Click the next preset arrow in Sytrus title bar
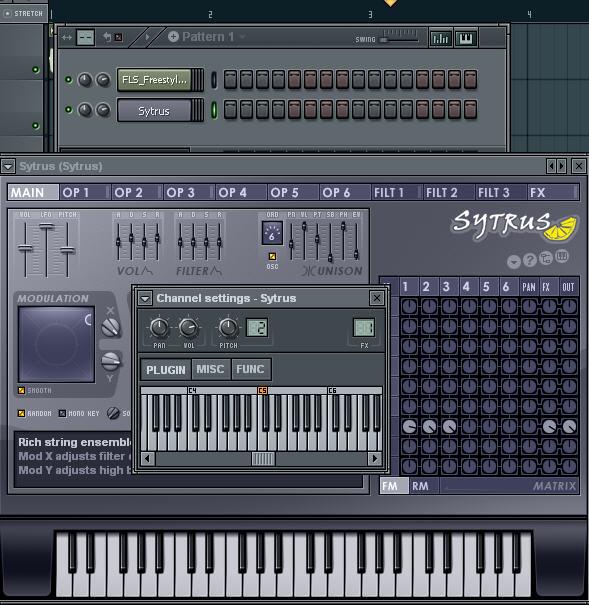The image size is (589, 605). coord(561,166)
